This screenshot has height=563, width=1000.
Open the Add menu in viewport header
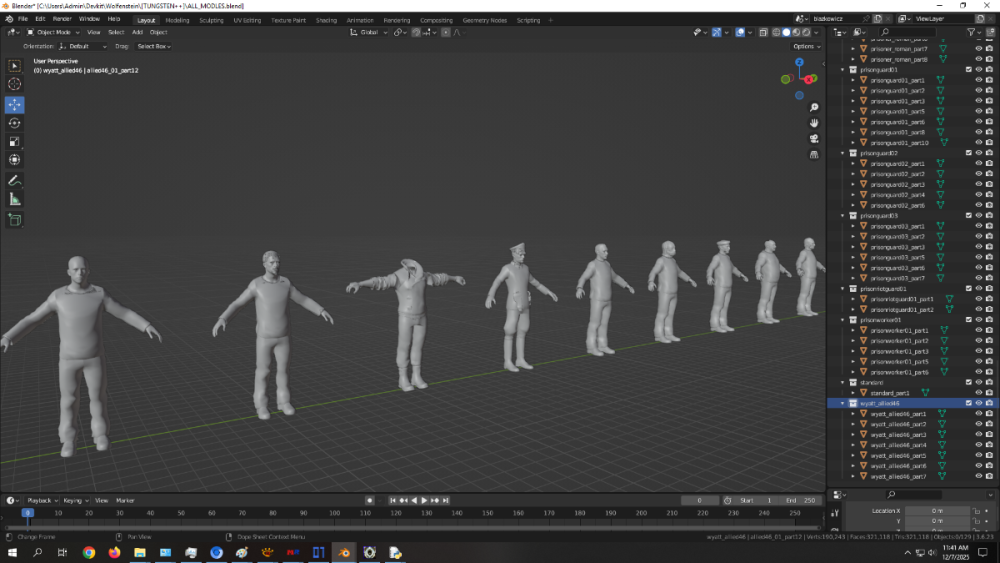tap(137, 32)
